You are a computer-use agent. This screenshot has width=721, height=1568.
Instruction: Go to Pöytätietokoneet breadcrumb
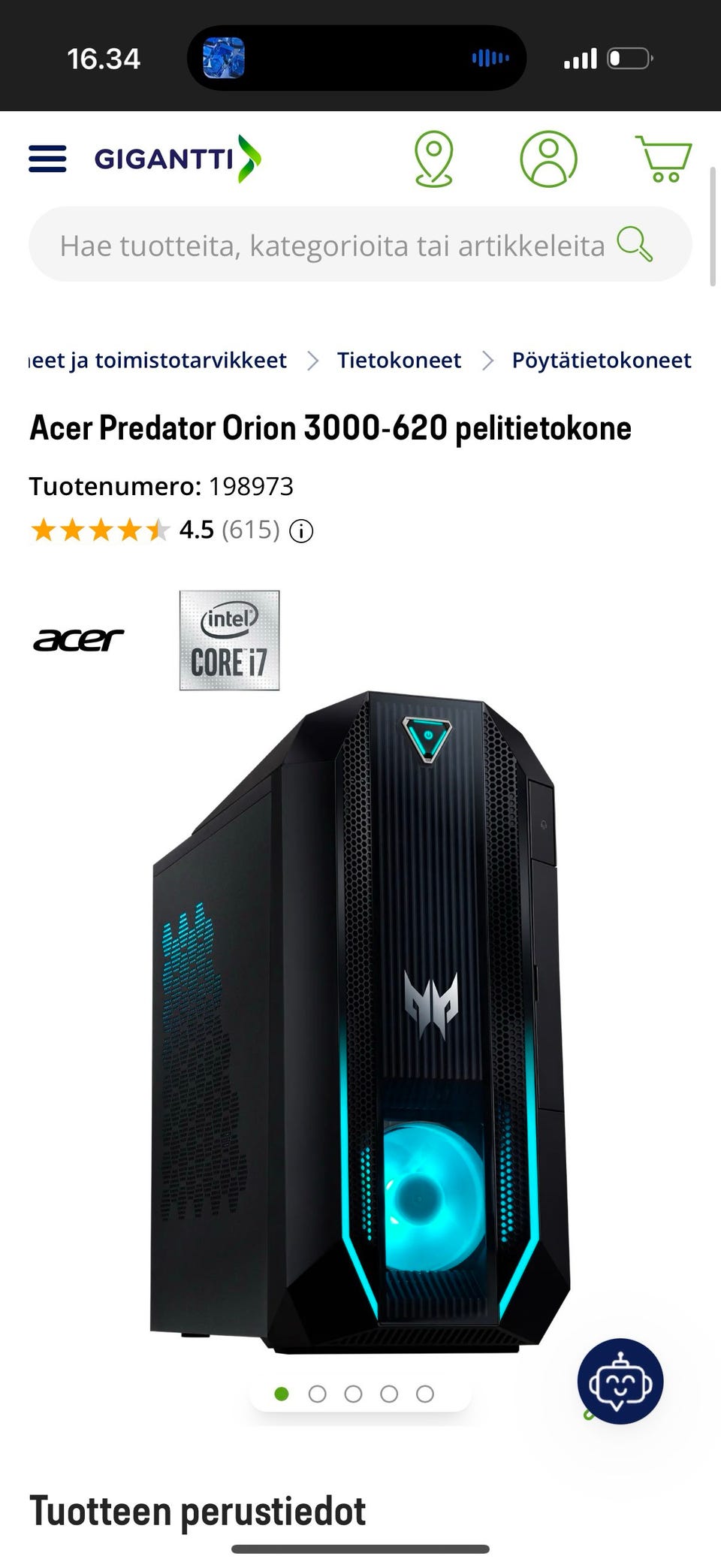click(602, 360)
